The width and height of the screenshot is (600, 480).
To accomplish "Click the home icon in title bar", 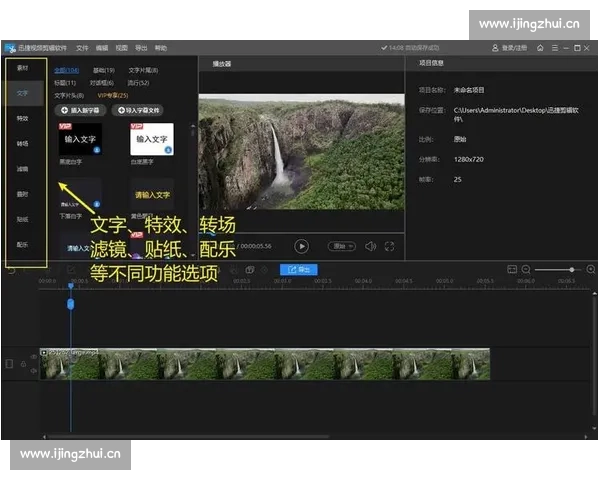I will click(540, 47).
